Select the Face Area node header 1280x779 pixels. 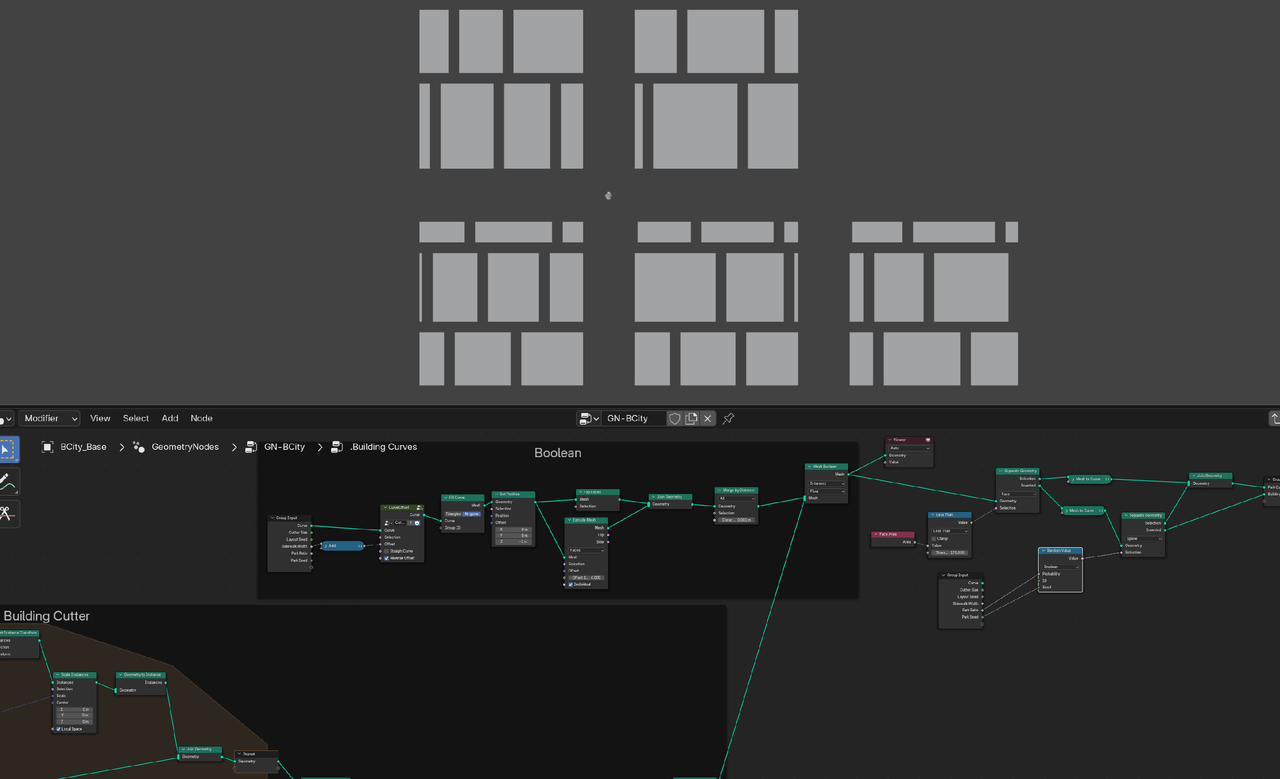click(x=893, y=534)
